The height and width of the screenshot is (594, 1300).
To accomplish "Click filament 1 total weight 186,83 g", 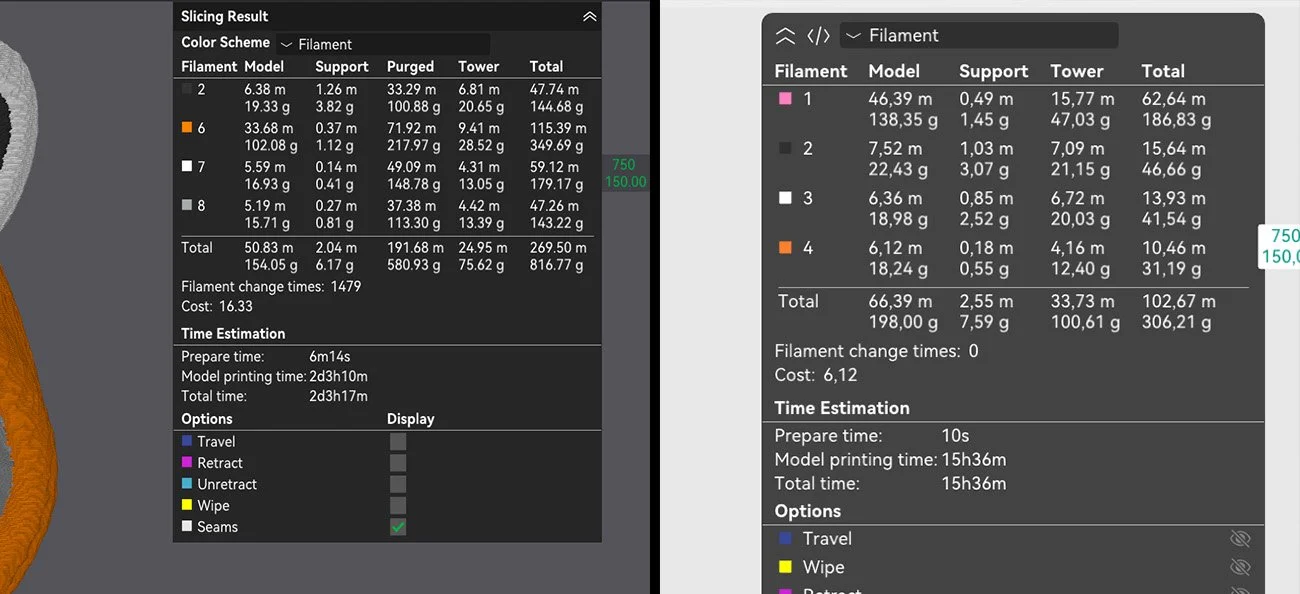I will (x=1177, y=120).
